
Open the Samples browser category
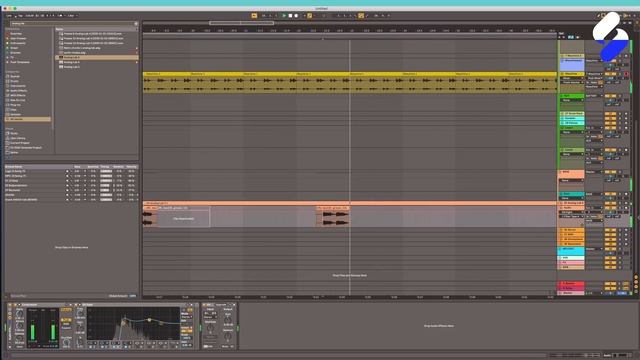tap(16, 114)
